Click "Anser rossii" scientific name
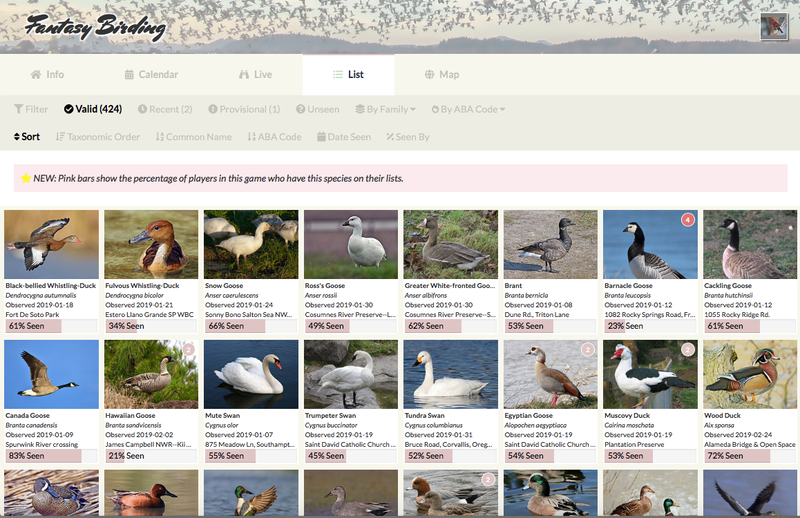The width and height of the screenshot is (800, 518). [321, 295]
